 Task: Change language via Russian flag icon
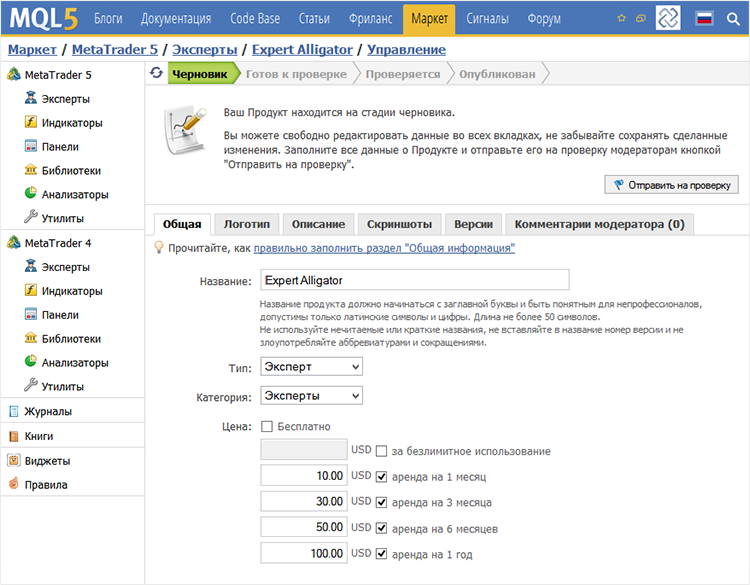704,19
